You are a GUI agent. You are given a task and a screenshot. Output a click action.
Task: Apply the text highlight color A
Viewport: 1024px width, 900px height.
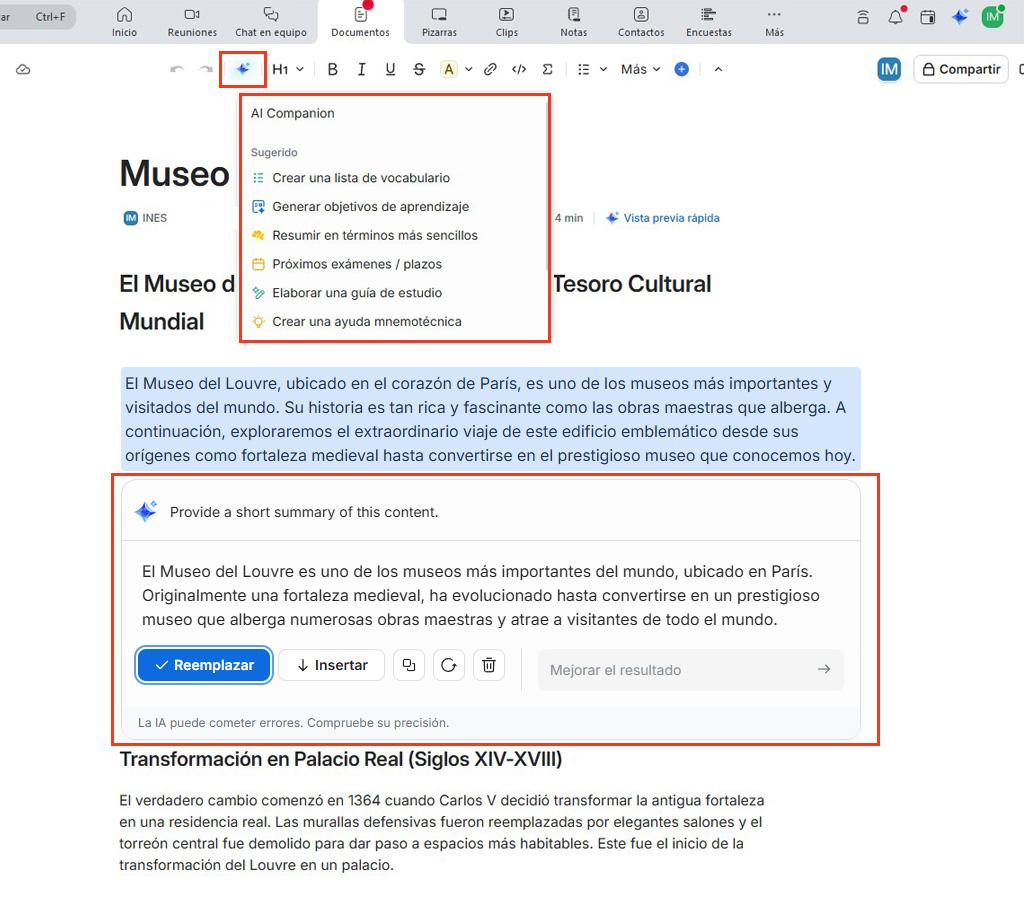(449, 69)
